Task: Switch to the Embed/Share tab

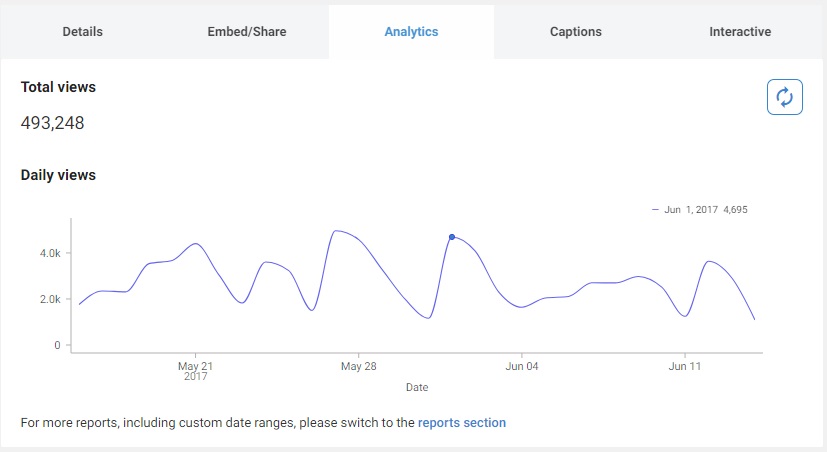Action: click(x=246, y=31)
